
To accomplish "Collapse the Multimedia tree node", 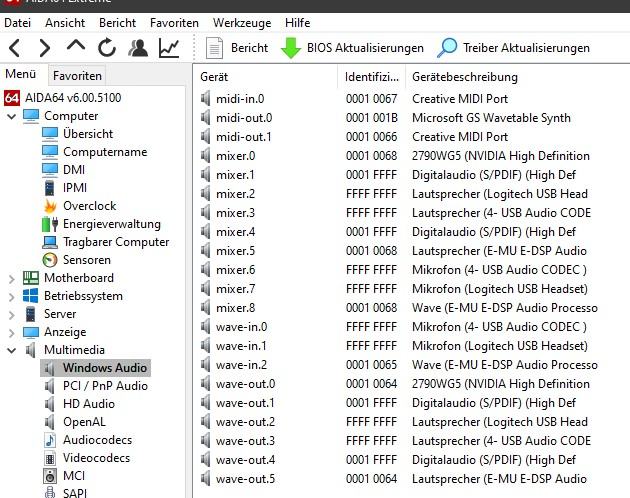I will [12, 350].
